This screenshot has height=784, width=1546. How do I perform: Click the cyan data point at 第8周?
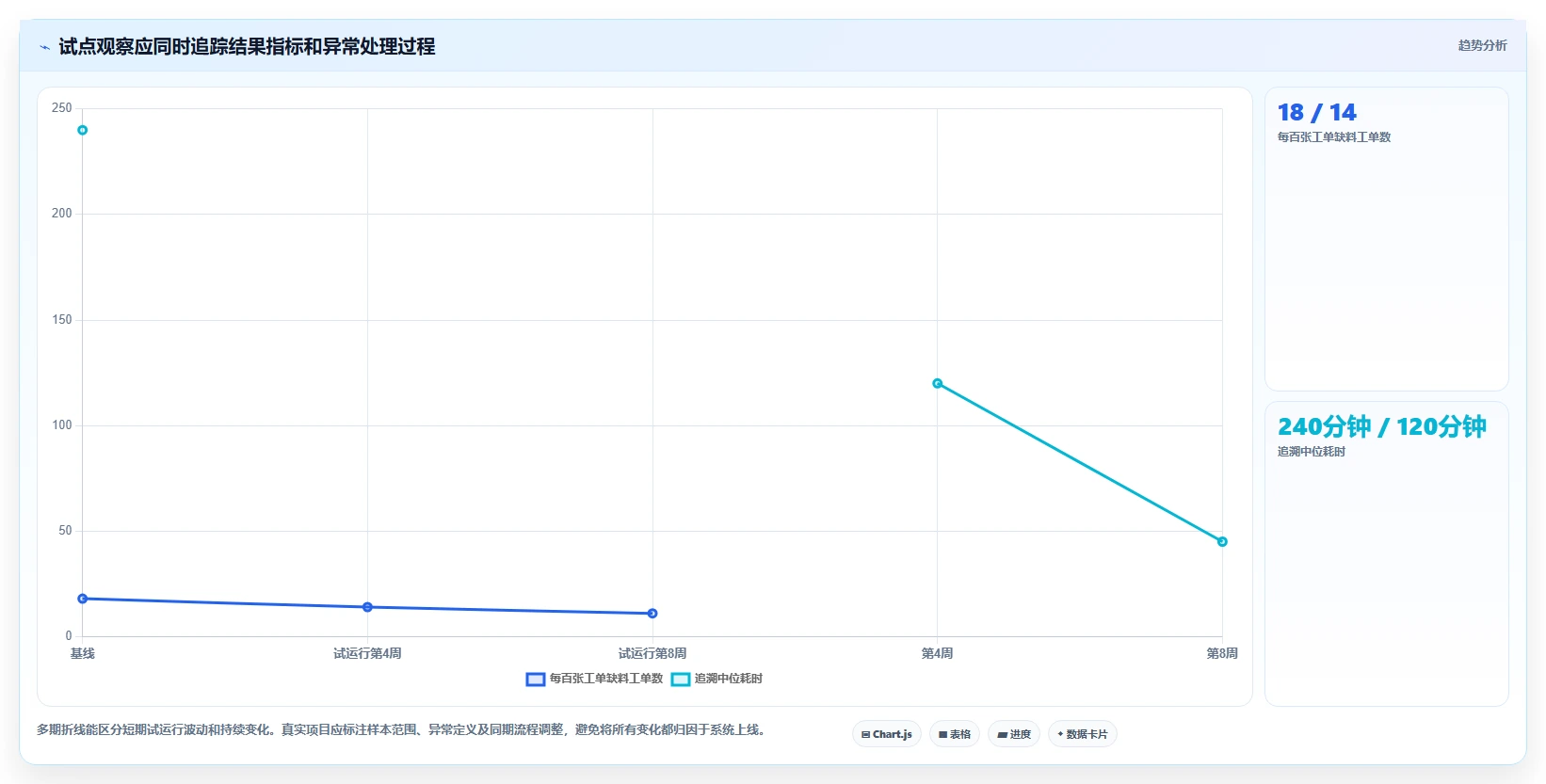point(1222,541)
